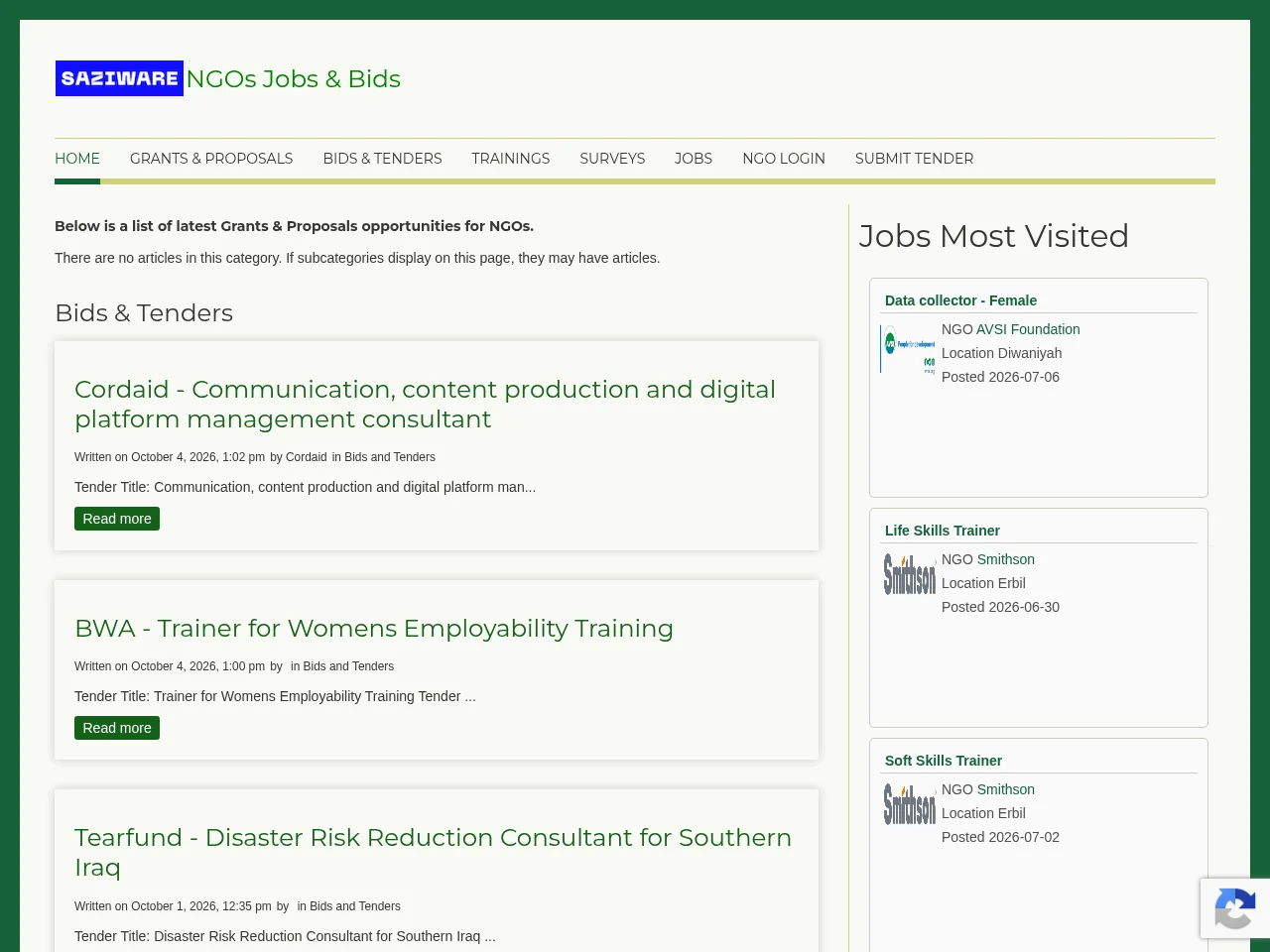The width and height of the screenshot is (1270, 952).
Task: Open the Cordaid Communication consultant tender title
Action: coord(425,404)
